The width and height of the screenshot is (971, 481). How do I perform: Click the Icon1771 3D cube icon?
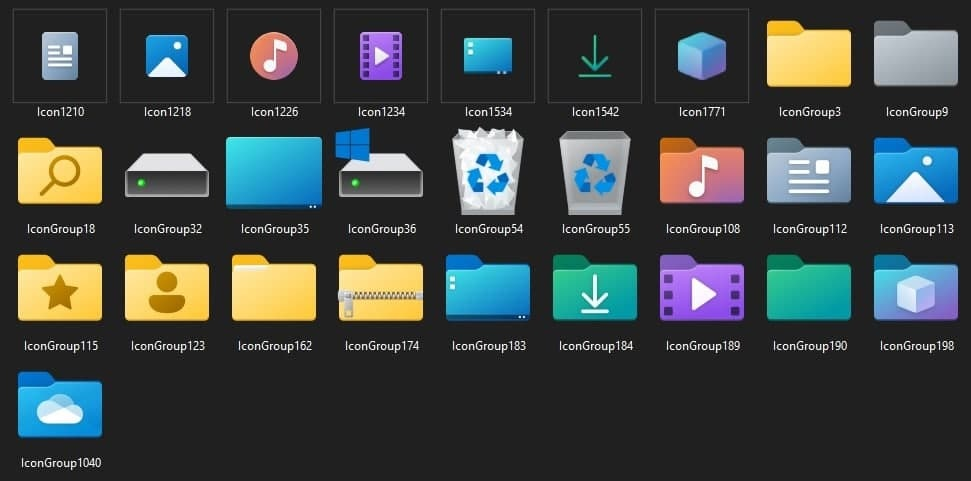click(702, 56)
